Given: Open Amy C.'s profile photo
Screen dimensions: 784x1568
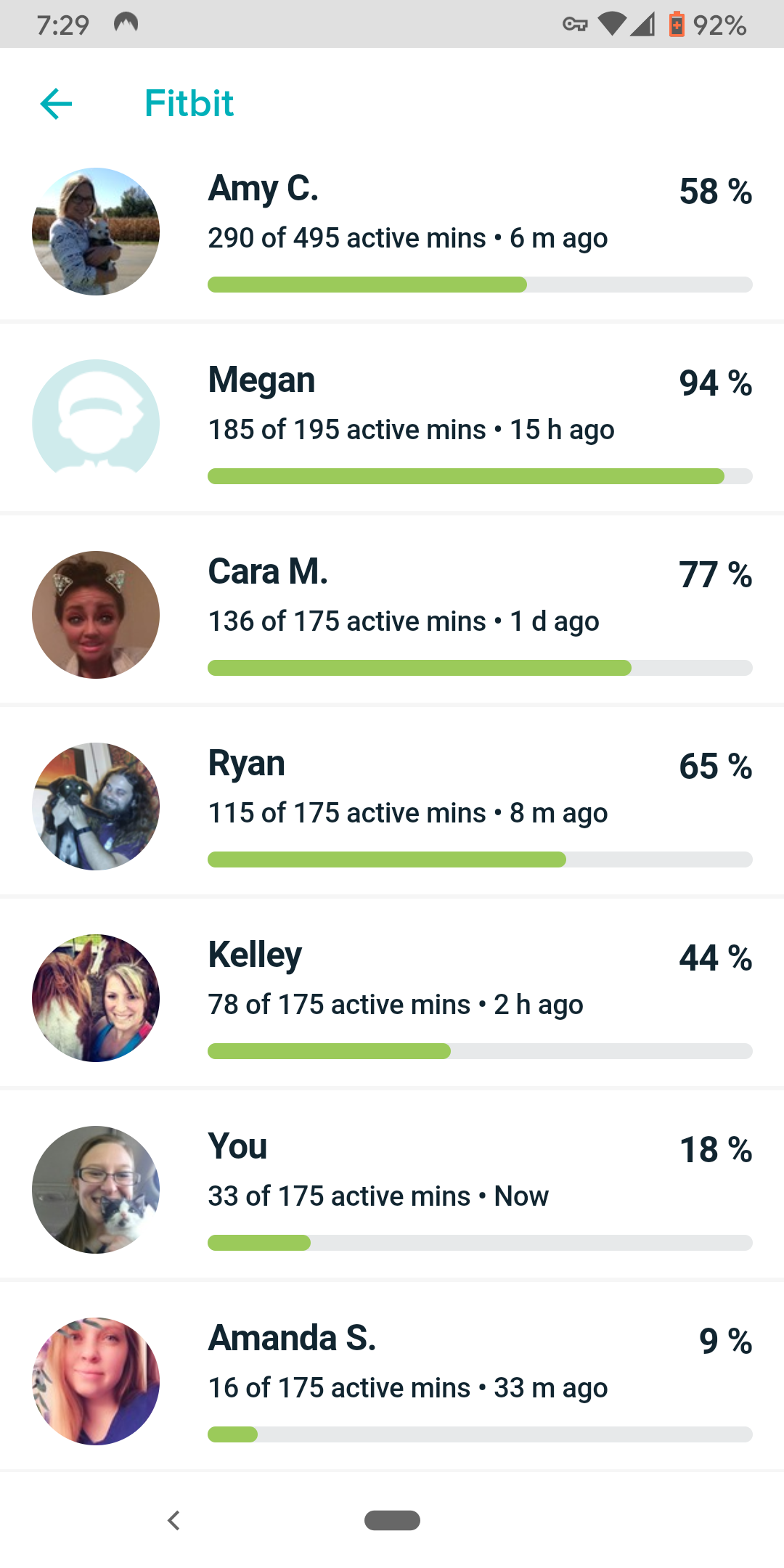Looking at the screenshot, I should tap(96, 232).
